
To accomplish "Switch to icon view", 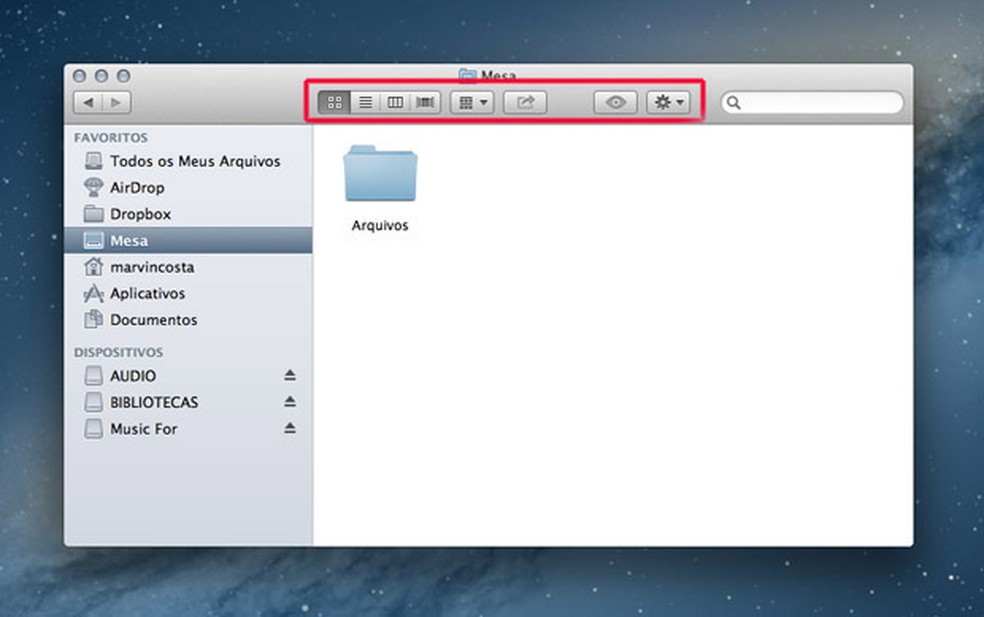I will click(x=334, y=102).
